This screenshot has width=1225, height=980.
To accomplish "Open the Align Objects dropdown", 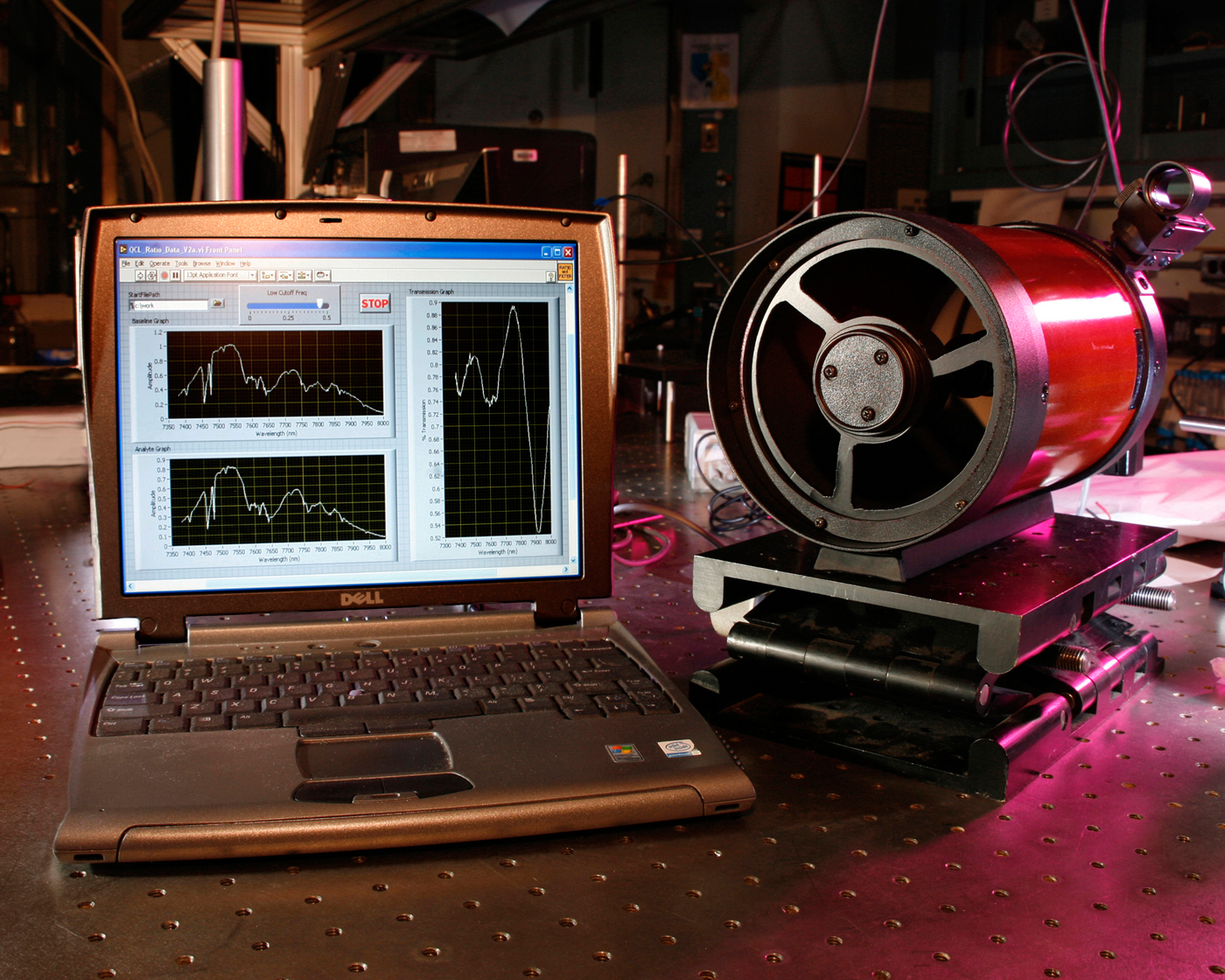I will pyautogui.click(x=268, y=276).
